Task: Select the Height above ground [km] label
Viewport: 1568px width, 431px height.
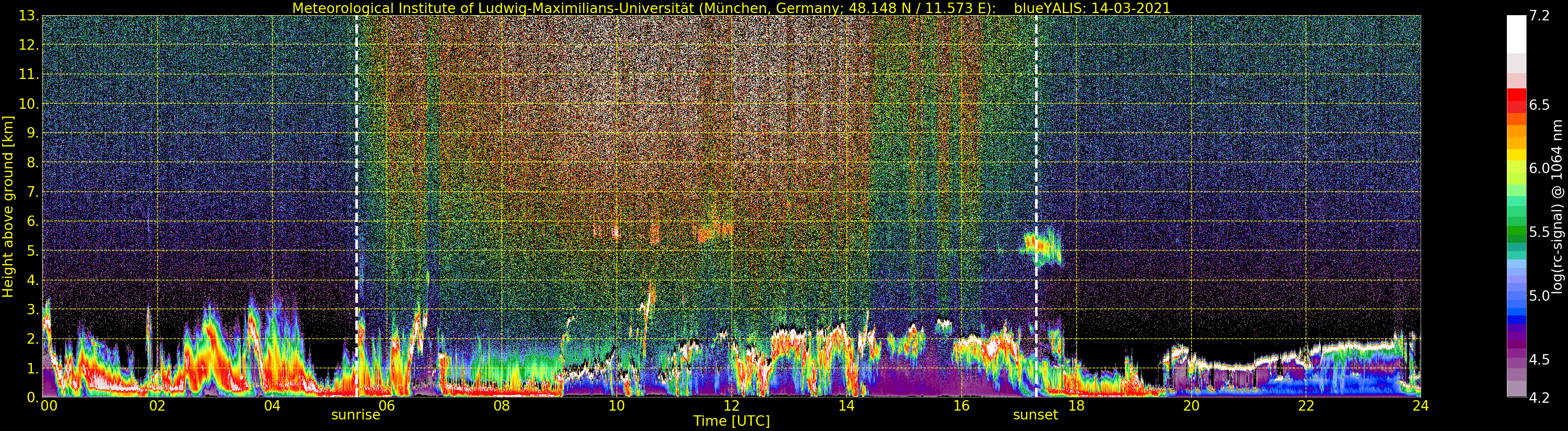Action: (8, 206)
